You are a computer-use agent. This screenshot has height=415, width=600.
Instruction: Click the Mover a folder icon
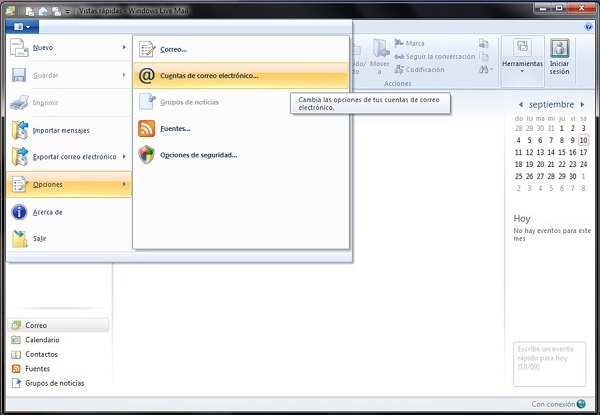(x=380, y=48)
